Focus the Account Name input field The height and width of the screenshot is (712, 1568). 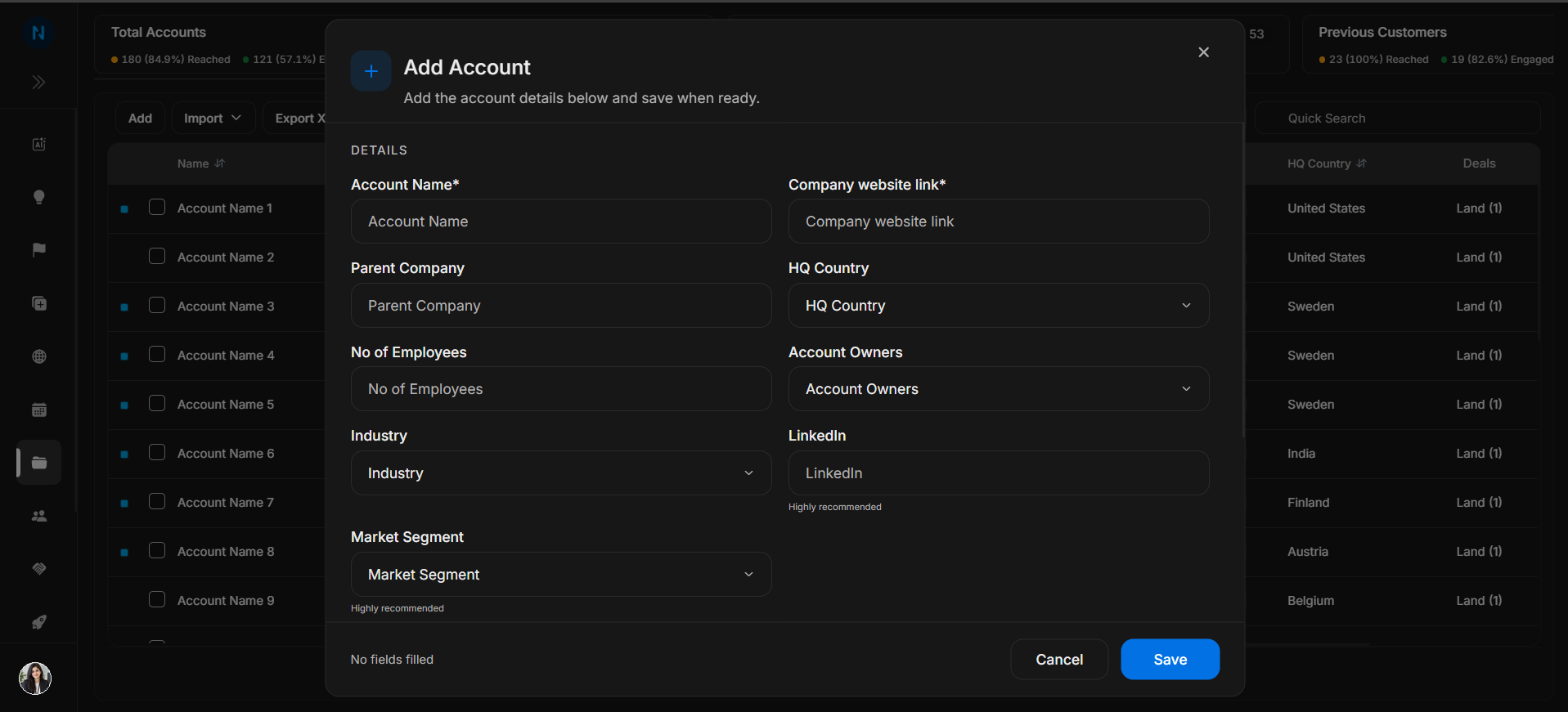[560, 222]
